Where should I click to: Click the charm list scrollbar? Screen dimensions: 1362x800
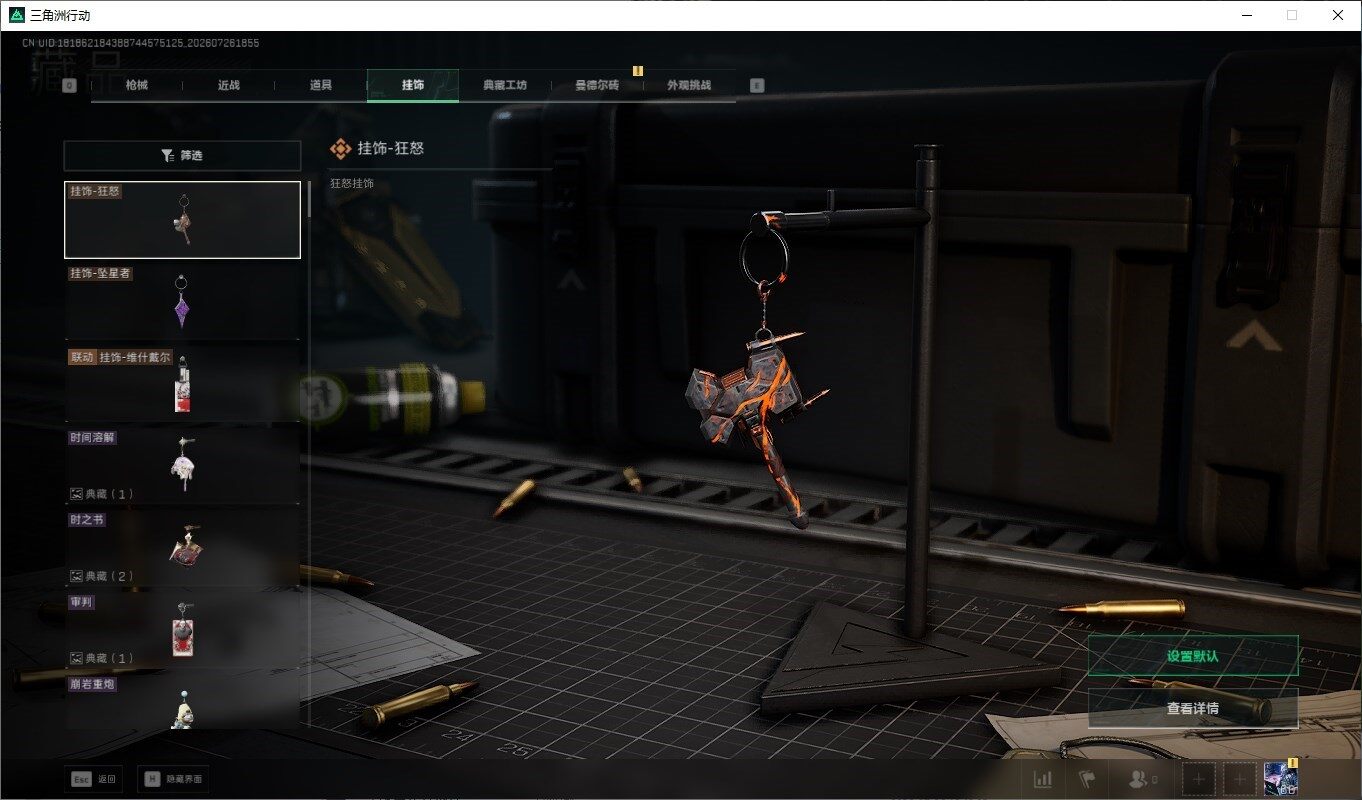point(309,198)
